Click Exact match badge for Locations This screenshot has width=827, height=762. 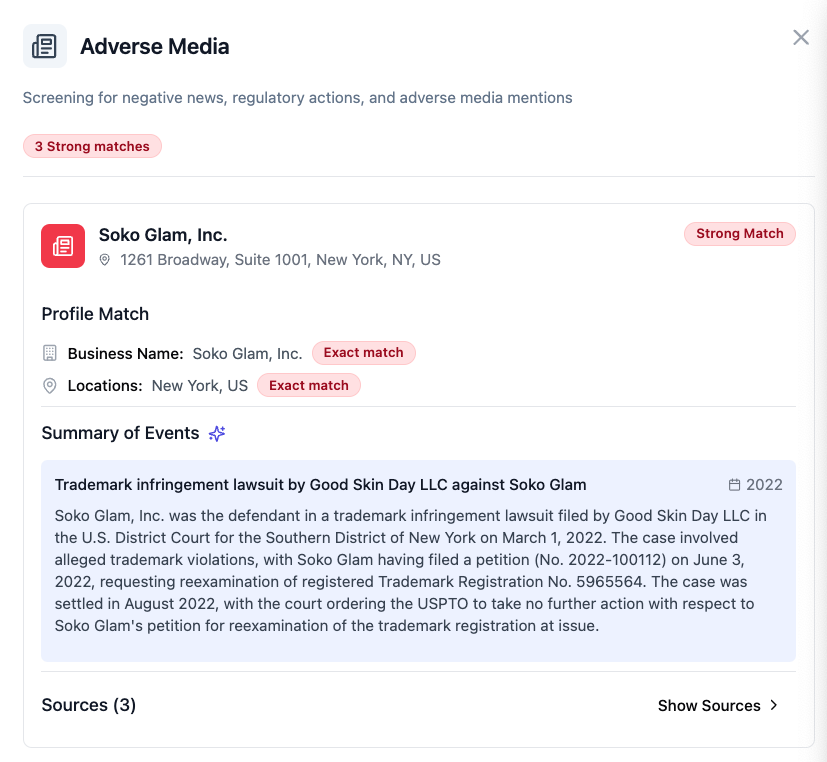pos(309,385)
